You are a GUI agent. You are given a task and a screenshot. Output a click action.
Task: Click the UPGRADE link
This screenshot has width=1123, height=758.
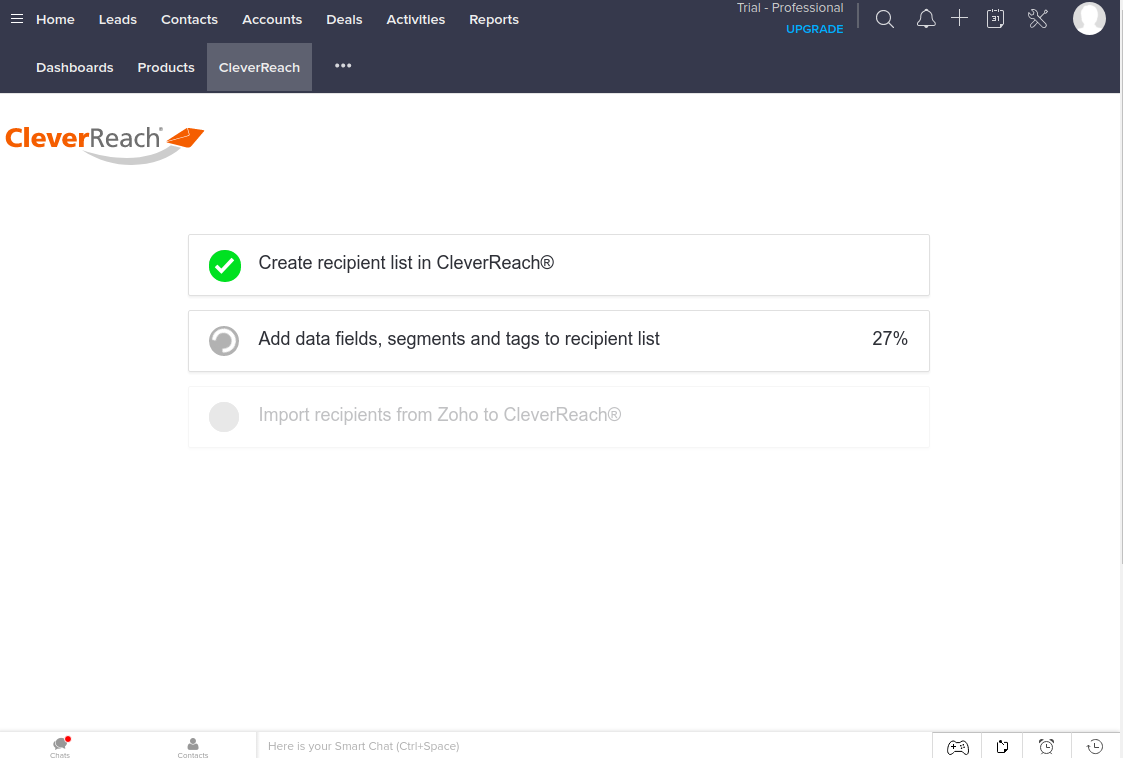[814, 29]
